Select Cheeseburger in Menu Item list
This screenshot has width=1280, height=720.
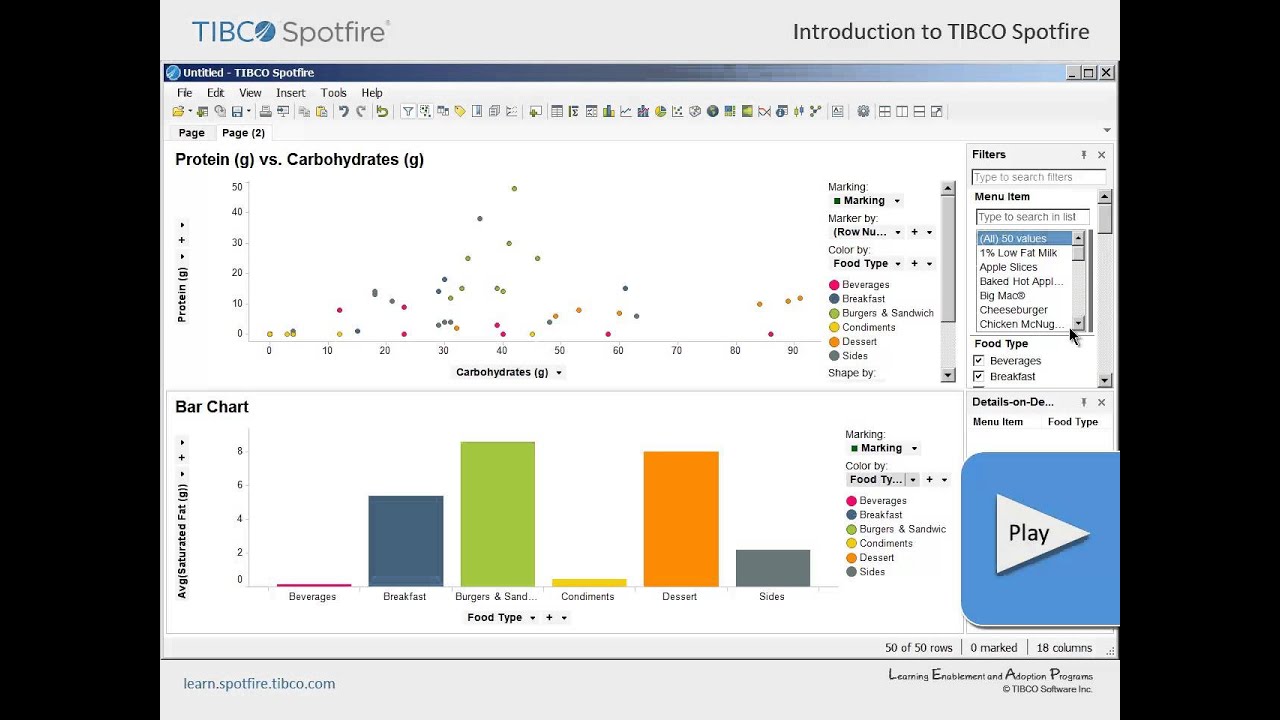pos(1014,310)
